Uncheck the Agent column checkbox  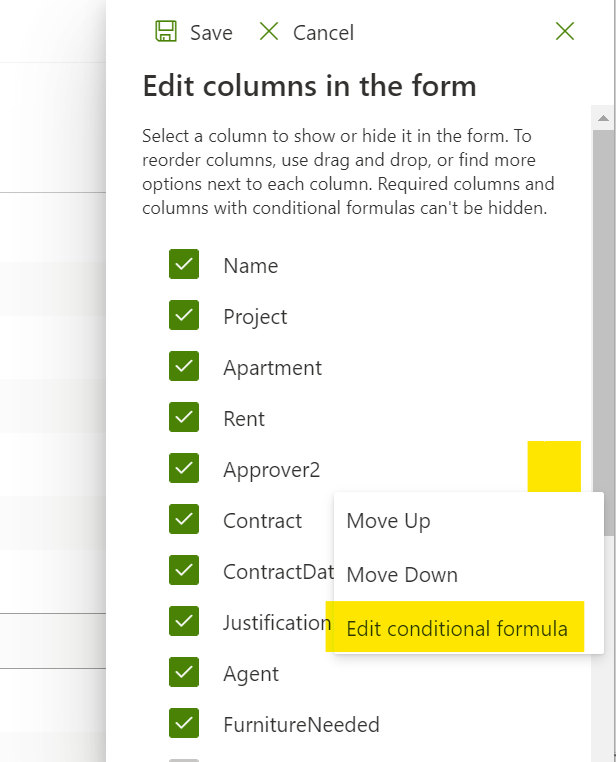(x=184, y=673)
